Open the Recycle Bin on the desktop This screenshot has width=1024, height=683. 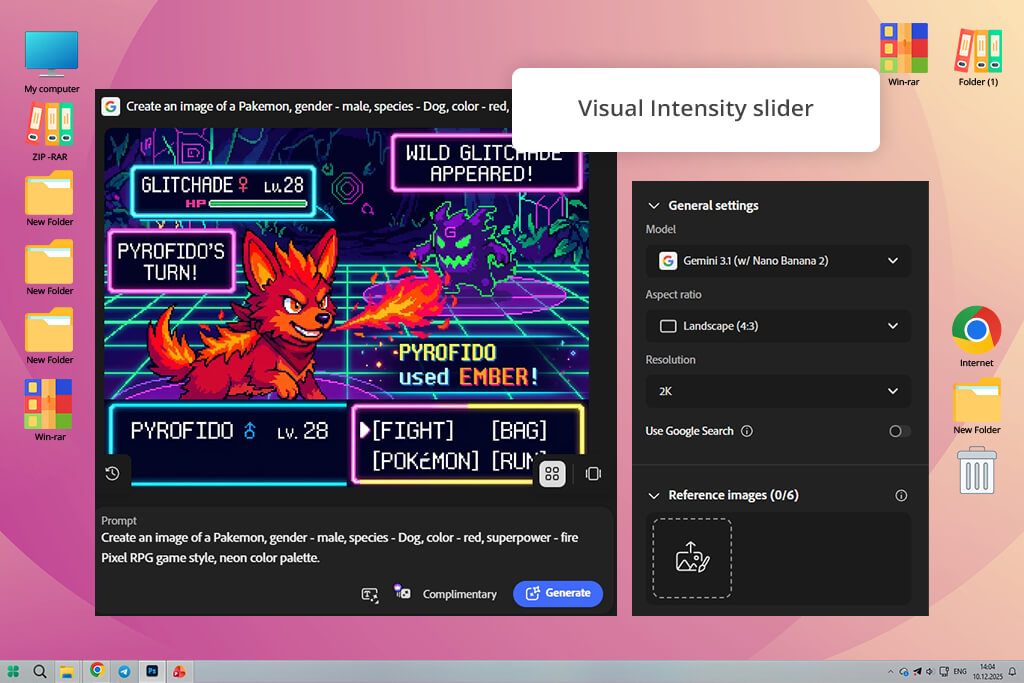[977, 470]
